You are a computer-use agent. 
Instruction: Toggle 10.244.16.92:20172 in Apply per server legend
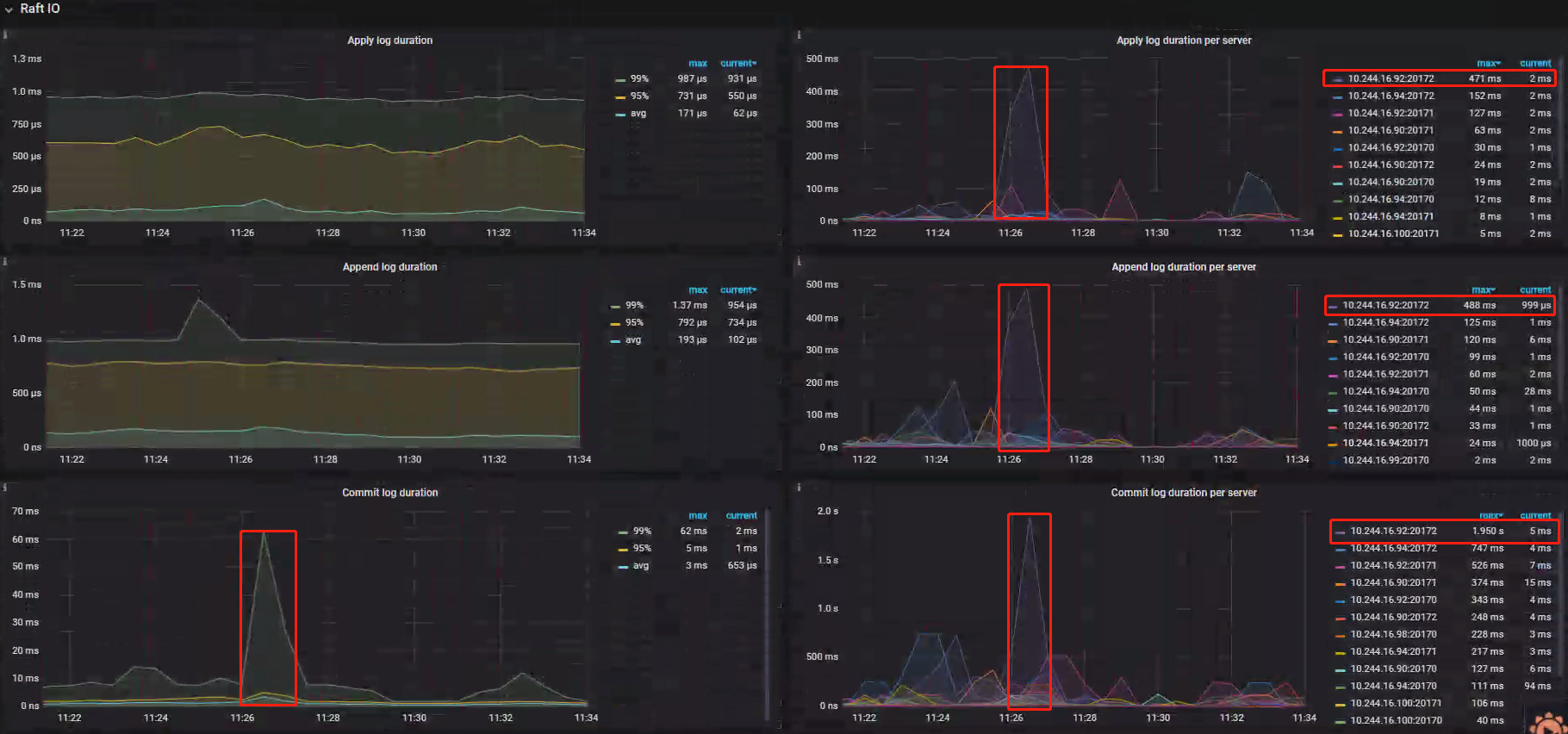(1391, 79)
